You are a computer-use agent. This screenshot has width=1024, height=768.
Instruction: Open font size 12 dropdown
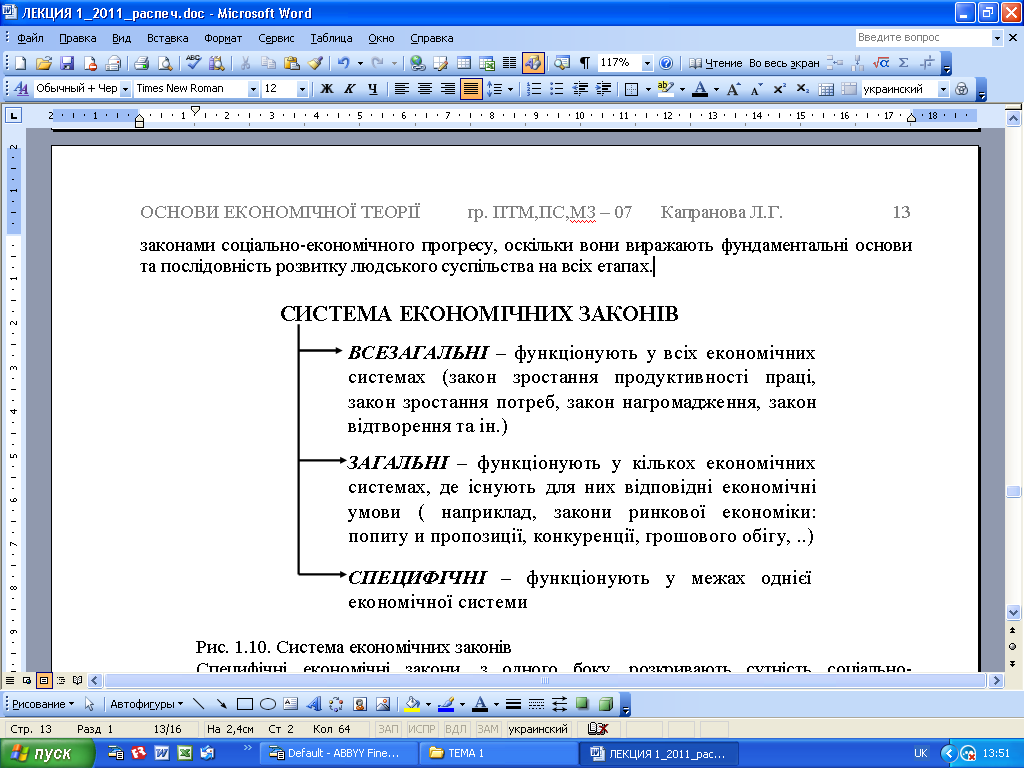[302, 89]
